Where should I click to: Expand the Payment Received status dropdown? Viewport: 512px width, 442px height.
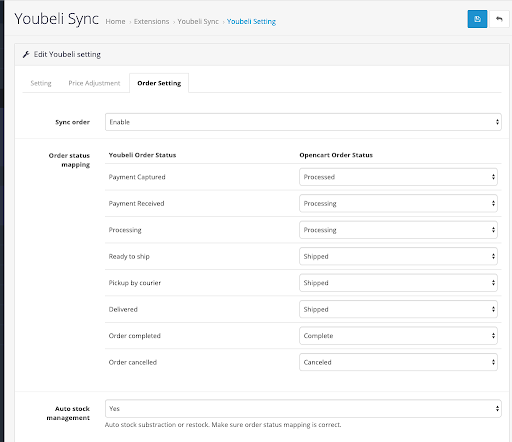(398, 203)
